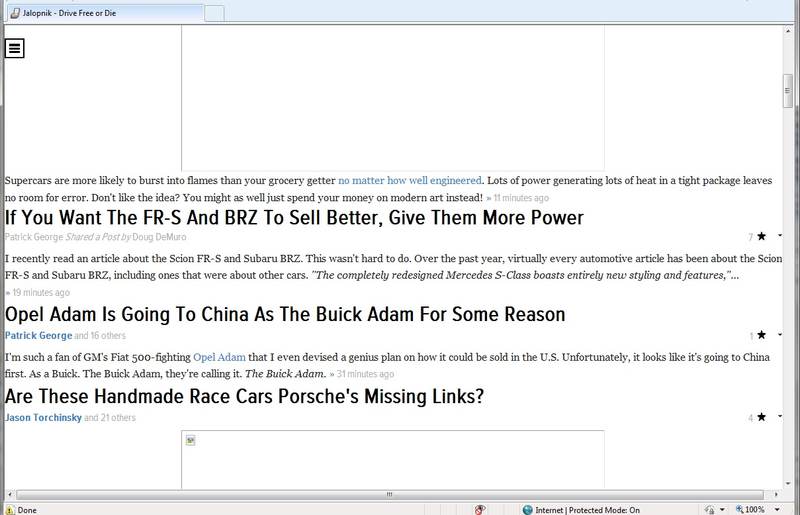Click 'and 16 others' text
This screenshot has height=515, width=800.
coord(100,335)
